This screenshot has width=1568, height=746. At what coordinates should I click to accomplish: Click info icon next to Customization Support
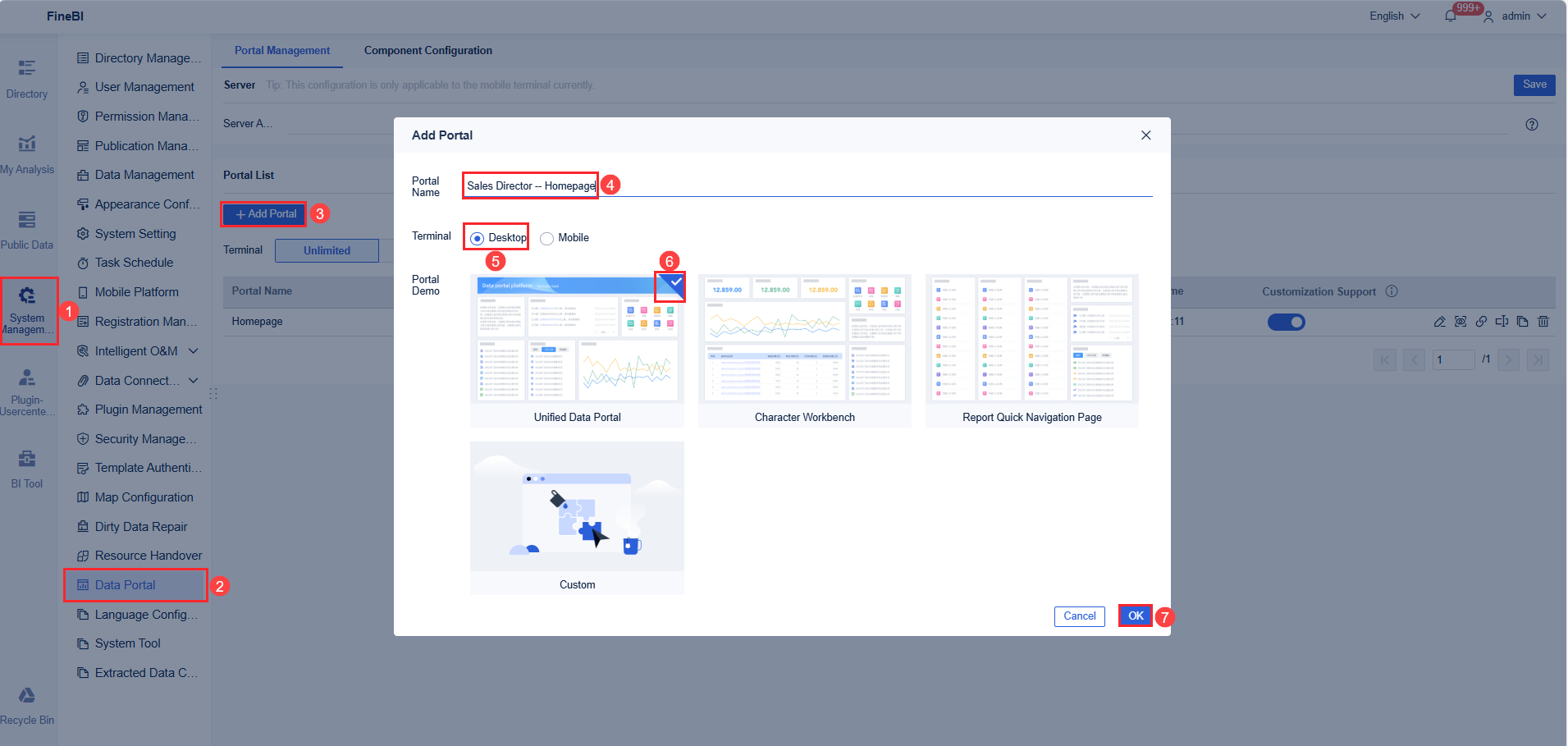click(1392, 291)
